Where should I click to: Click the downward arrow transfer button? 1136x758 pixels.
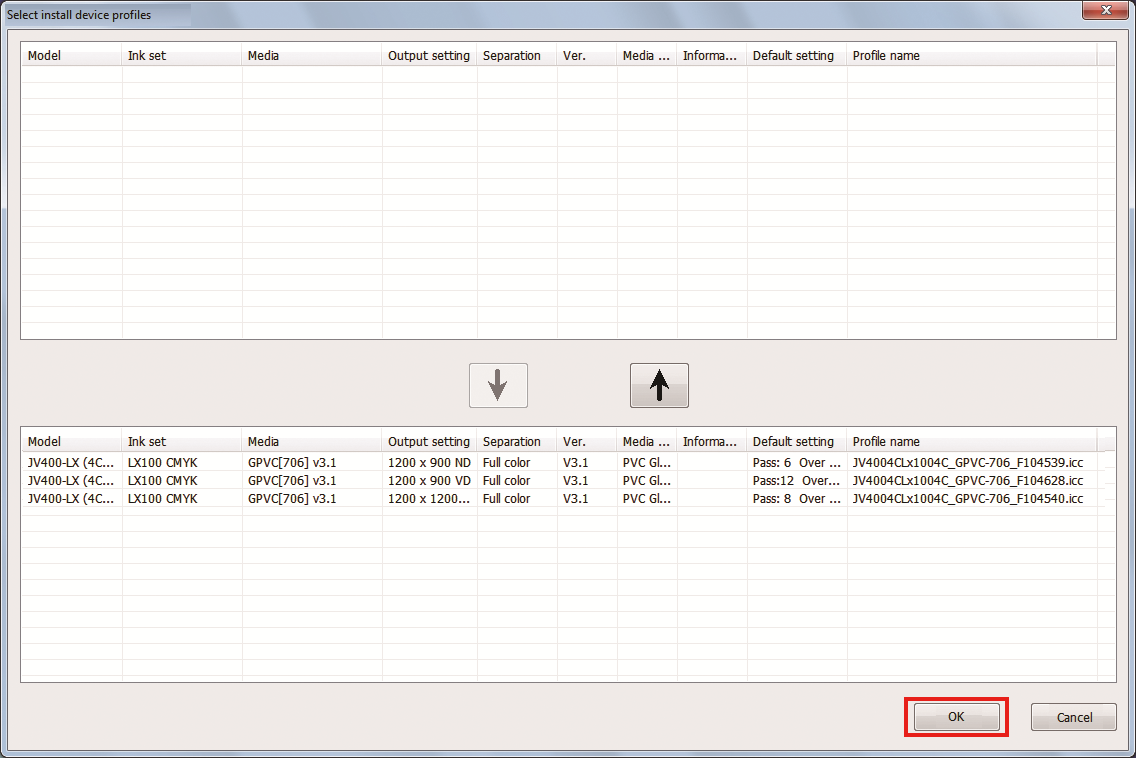(x=498, y=385)
